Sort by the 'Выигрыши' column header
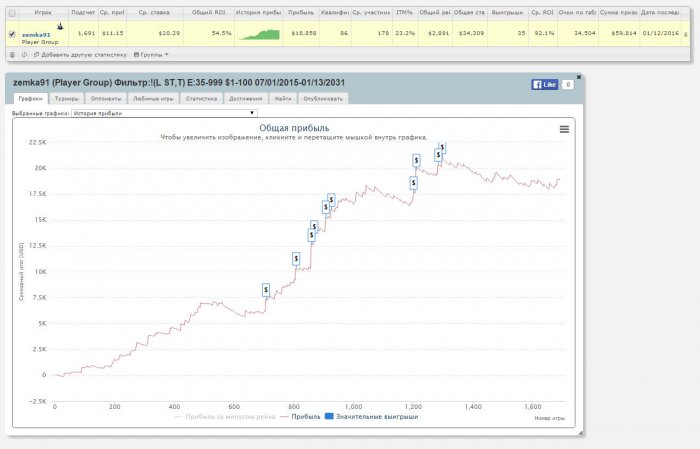This screenshot has width=700, height=449. [507, 13]
